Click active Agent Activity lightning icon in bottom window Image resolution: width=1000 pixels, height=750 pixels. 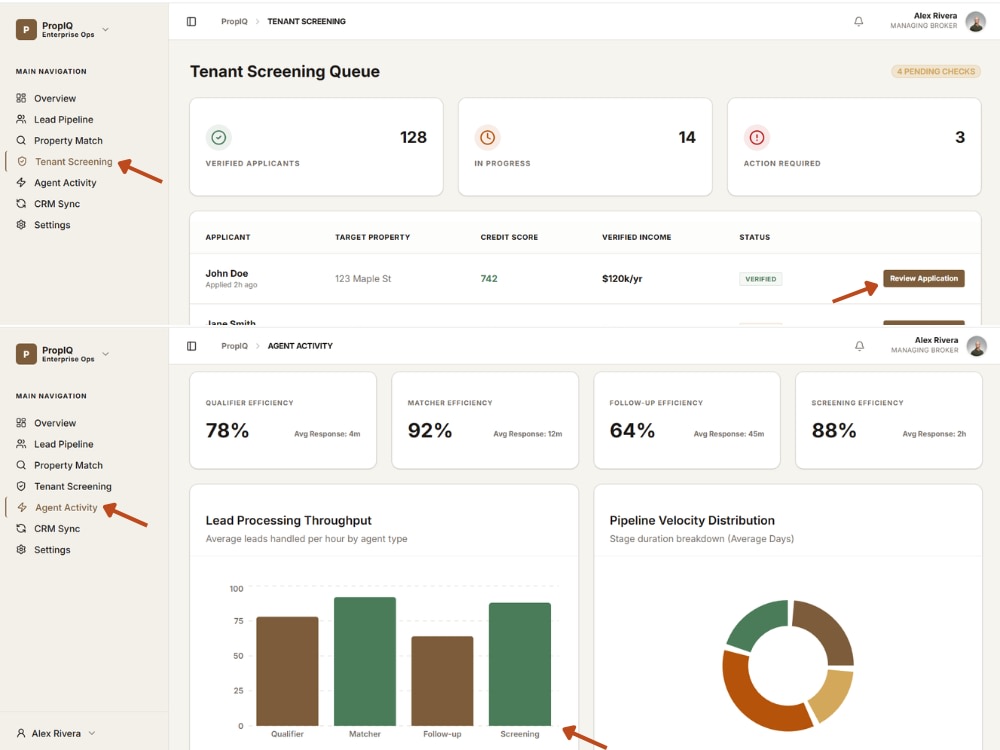pos(22,507)
